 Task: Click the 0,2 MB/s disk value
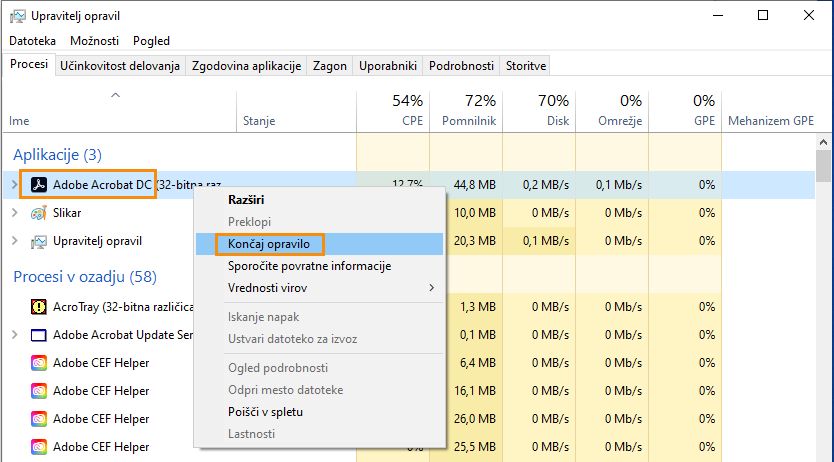point(546,185)
